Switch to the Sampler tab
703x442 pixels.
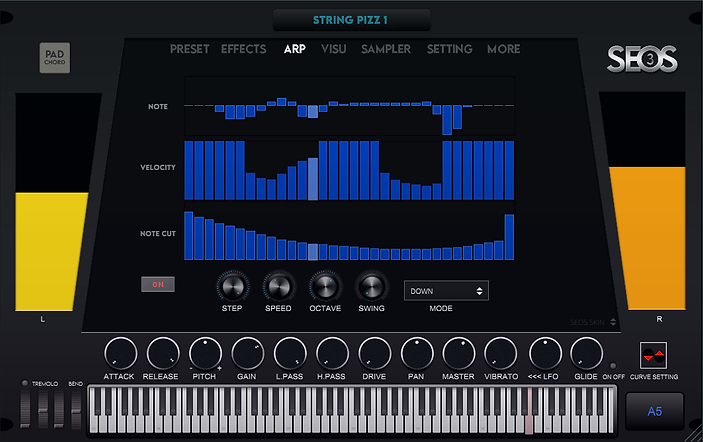tap(386, 49)
